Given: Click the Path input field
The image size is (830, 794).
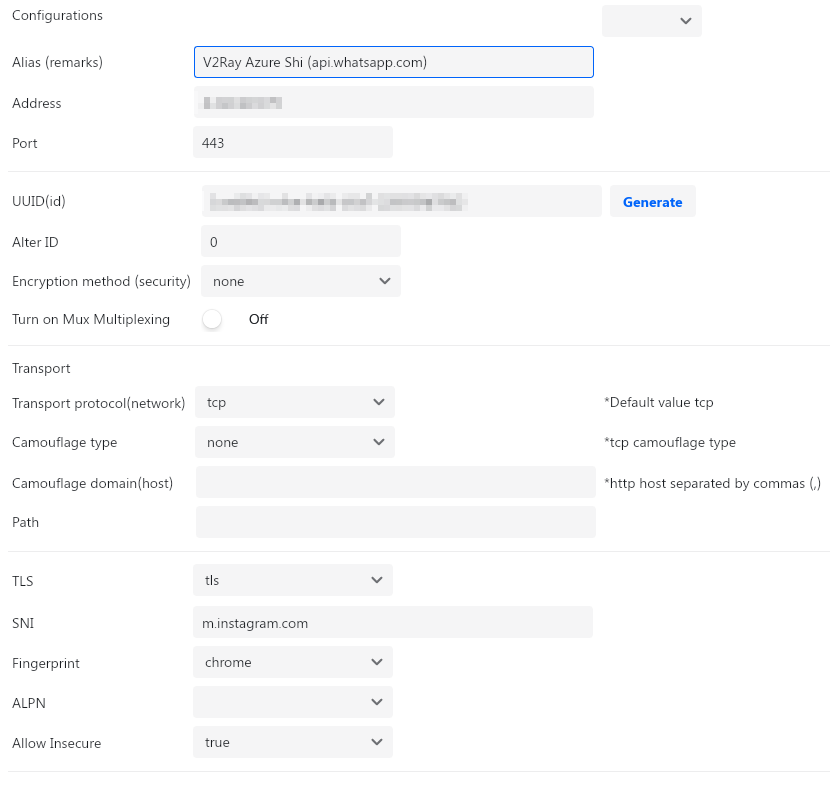Looking at the screenshot, I should 395,522.
